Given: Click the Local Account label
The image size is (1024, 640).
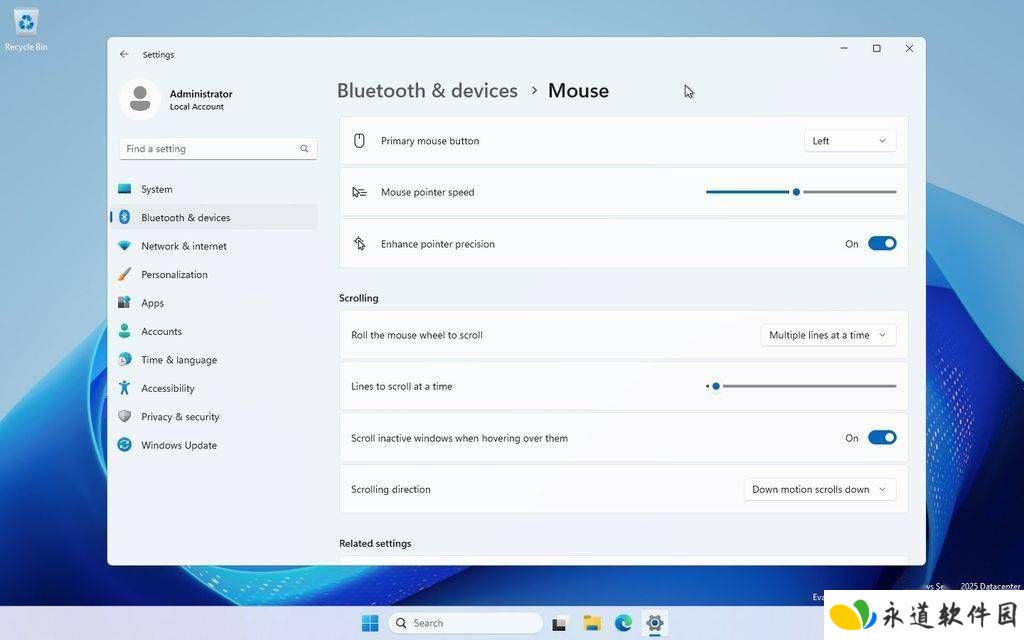Looking at the screenshot, I should (x=197, y=106).
